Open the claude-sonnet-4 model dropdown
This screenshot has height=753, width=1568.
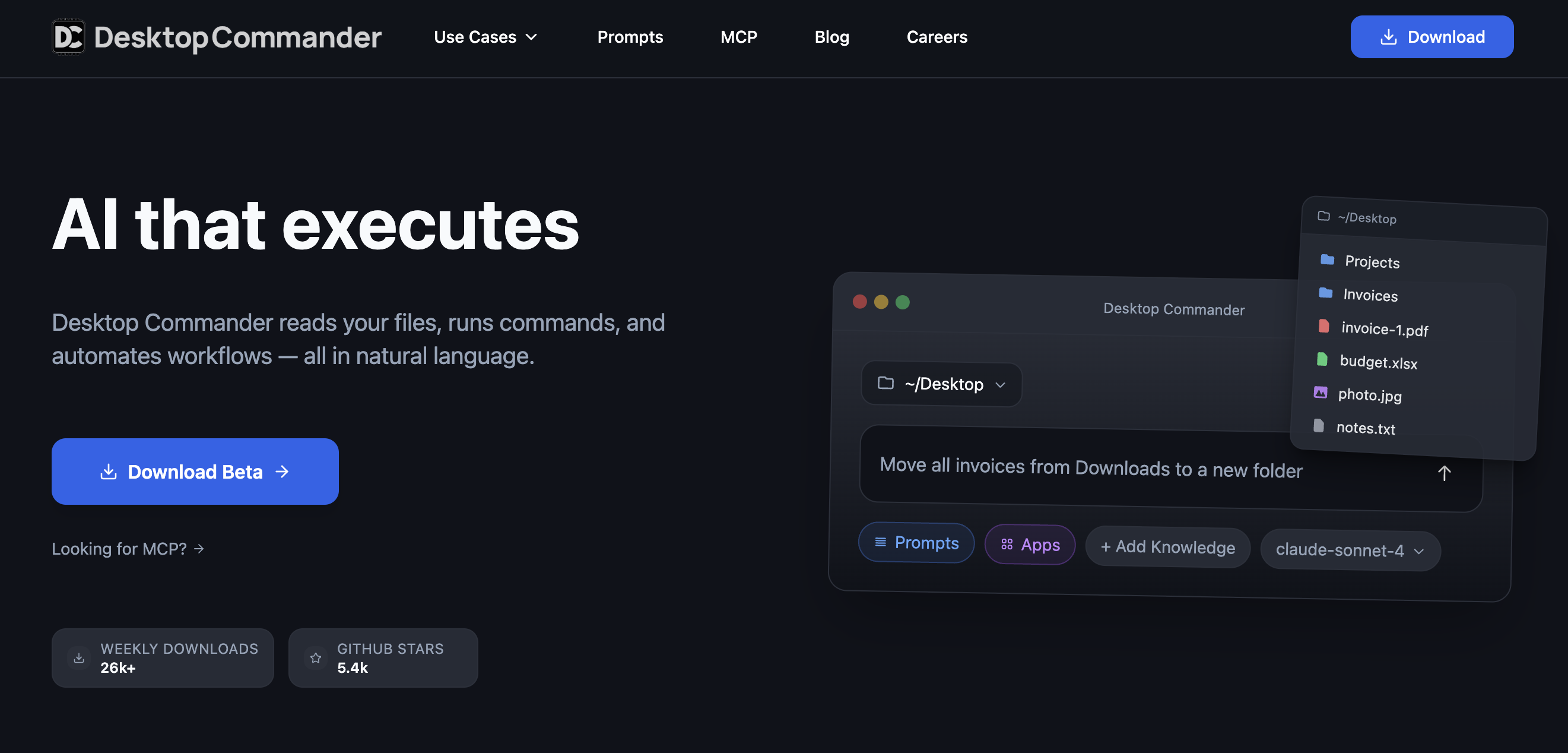point(1349,550)
